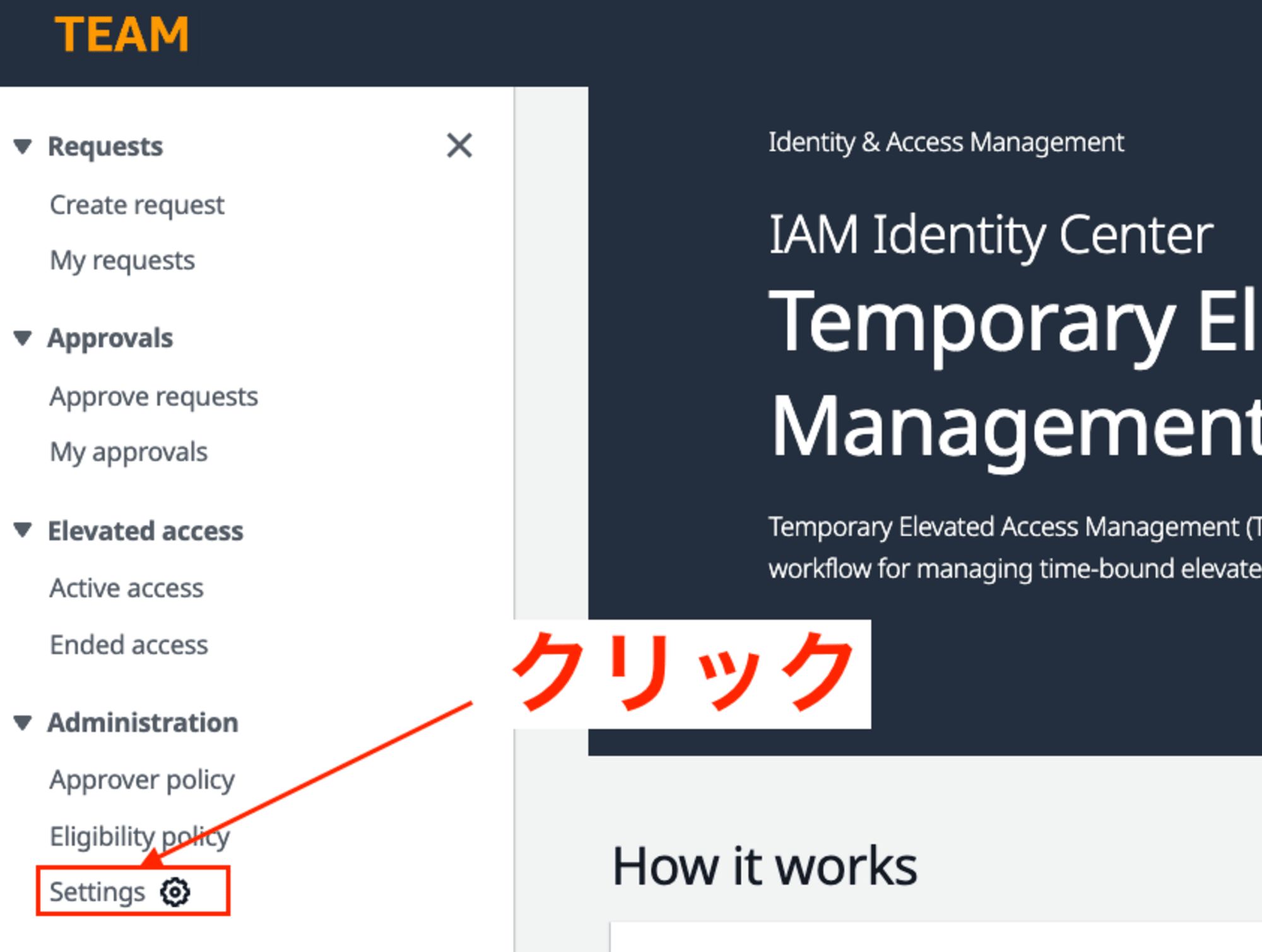Click the 'How it works' heading
Viewport: 1262px width, 952px height.
pyautogui.click(x=765, y=866)
